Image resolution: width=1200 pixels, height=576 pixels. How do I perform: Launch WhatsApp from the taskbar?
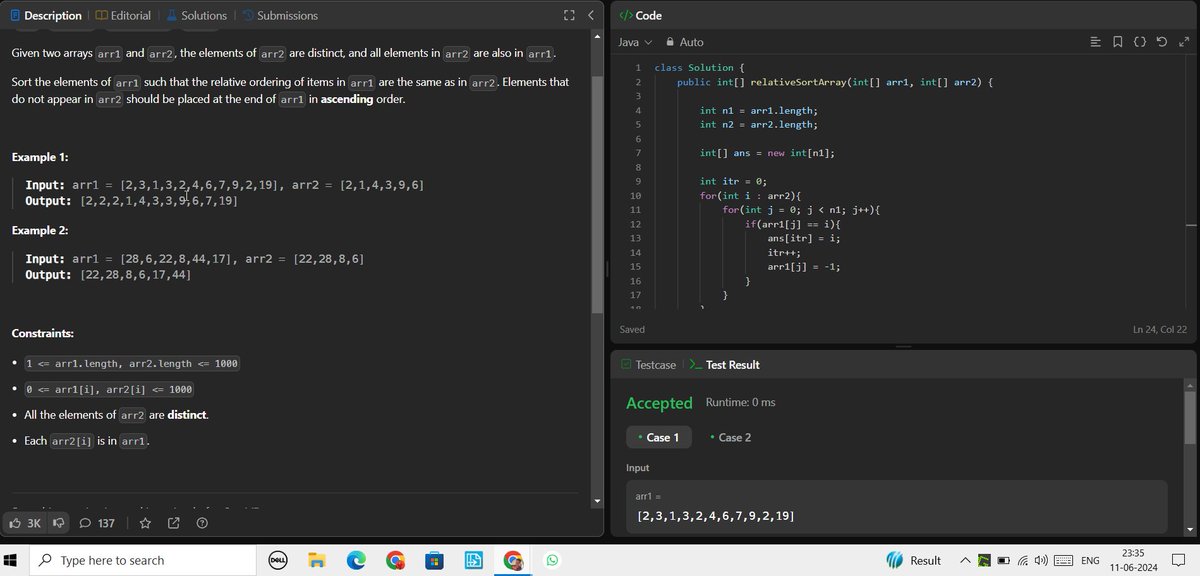pos(551,560)
